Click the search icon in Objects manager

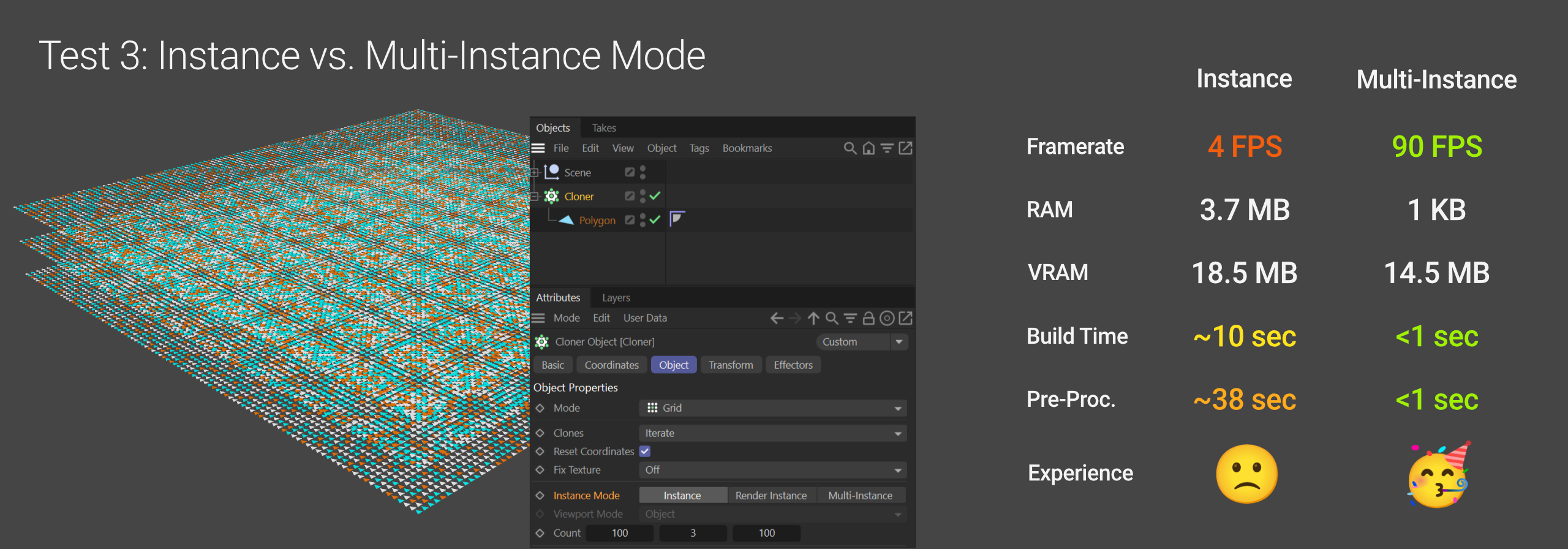click(x=850, y=148)
